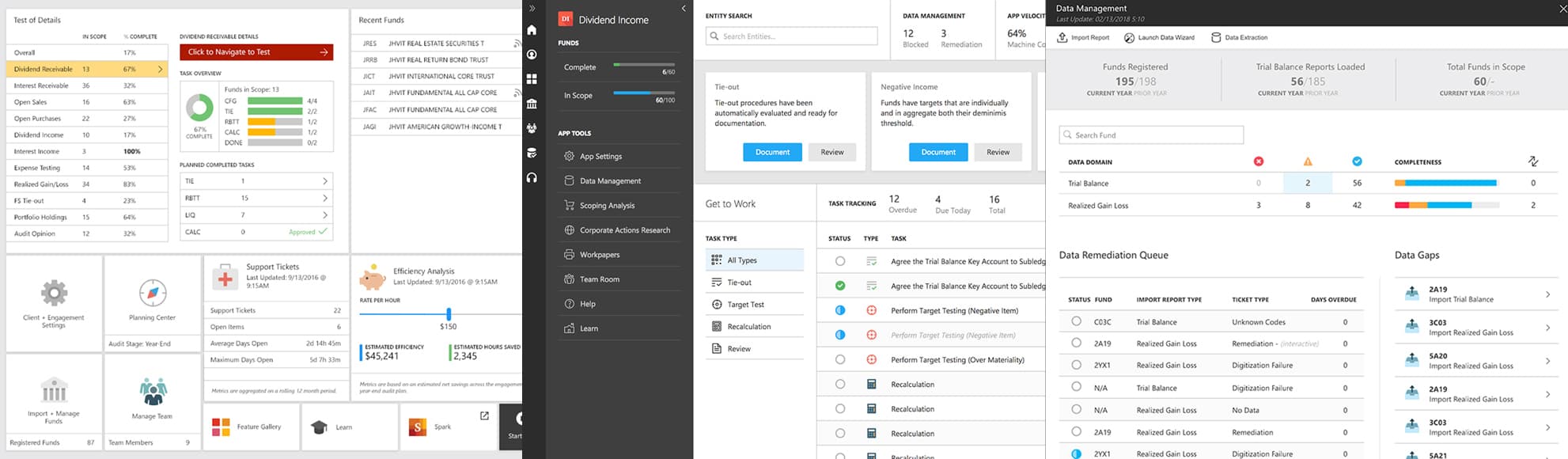
Task: Click the orange warning column header icon
Action: pyautogui.click(x=1308, y=161)
